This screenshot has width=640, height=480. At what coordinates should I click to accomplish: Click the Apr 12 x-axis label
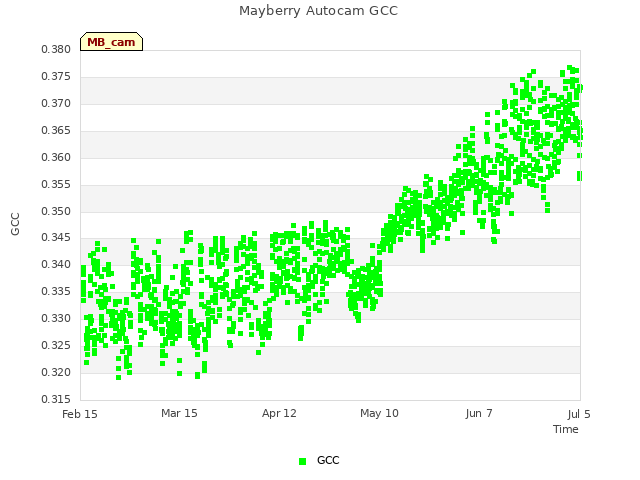pos(279,413)
